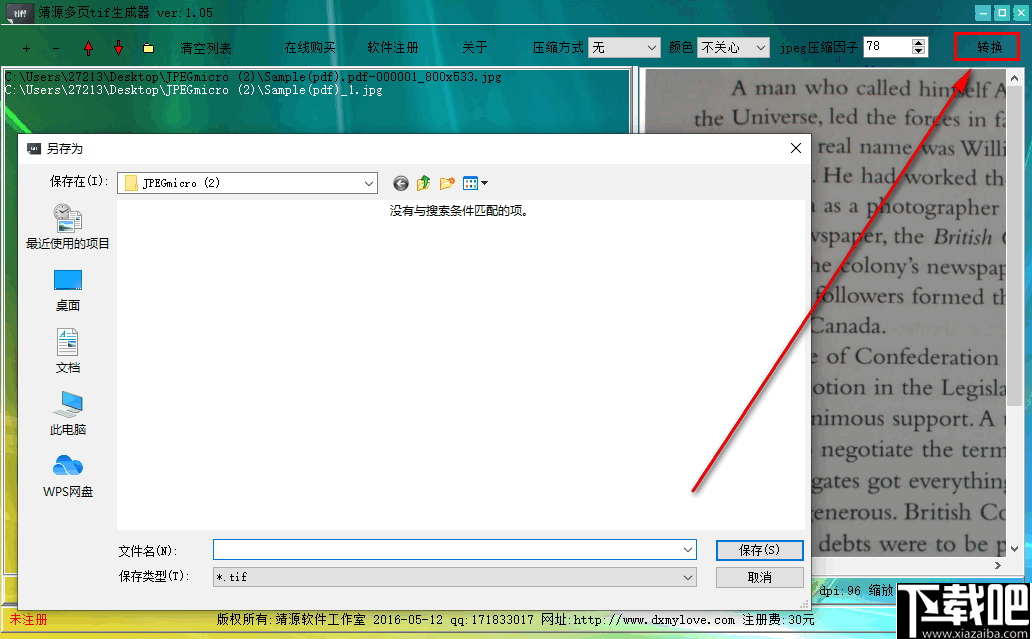Open 软件注册 software registration
Screen dimensions: 1032x639
393,47
